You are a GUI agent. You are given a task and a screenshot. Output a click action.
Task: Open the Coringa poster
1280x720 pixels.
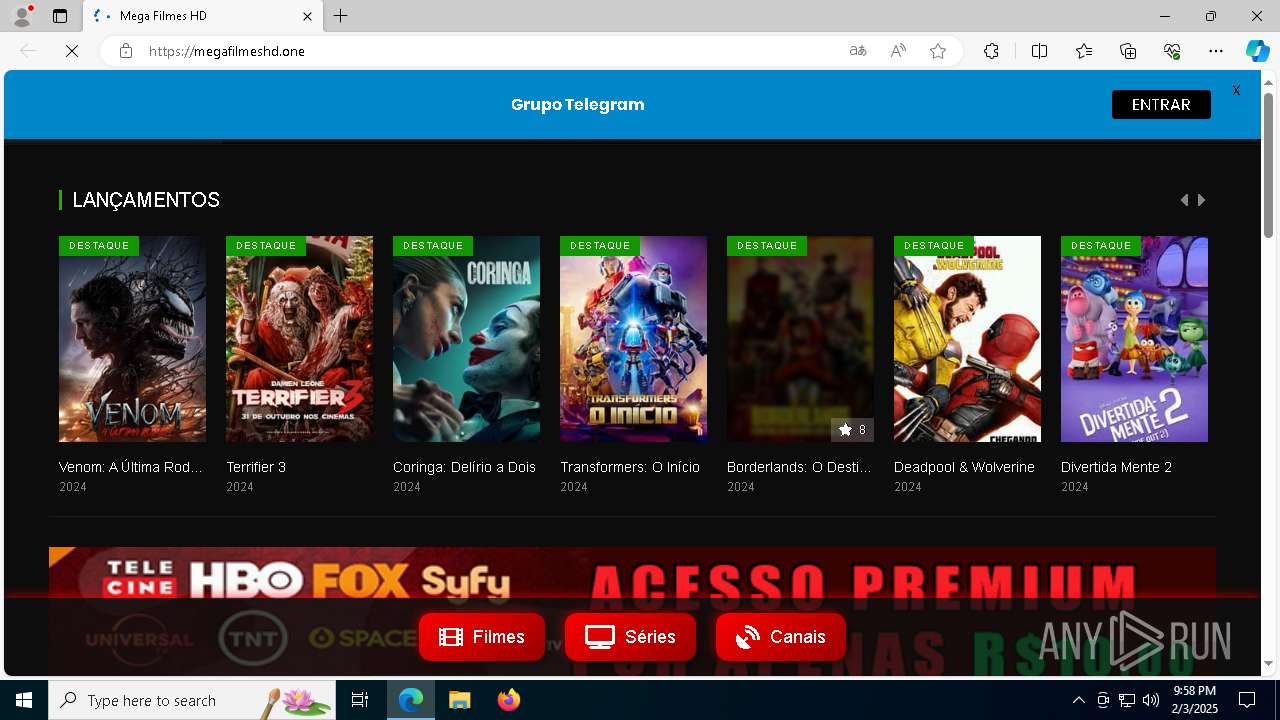[x=466, y=339]
